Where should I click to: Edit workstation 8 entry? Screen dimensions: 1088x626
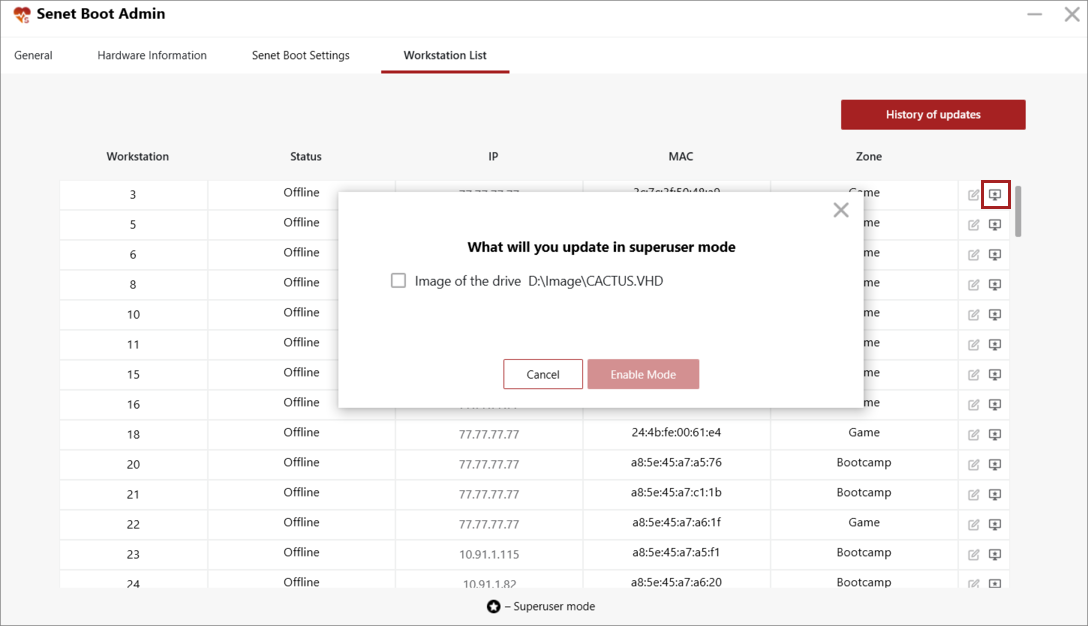coord(974,285)
